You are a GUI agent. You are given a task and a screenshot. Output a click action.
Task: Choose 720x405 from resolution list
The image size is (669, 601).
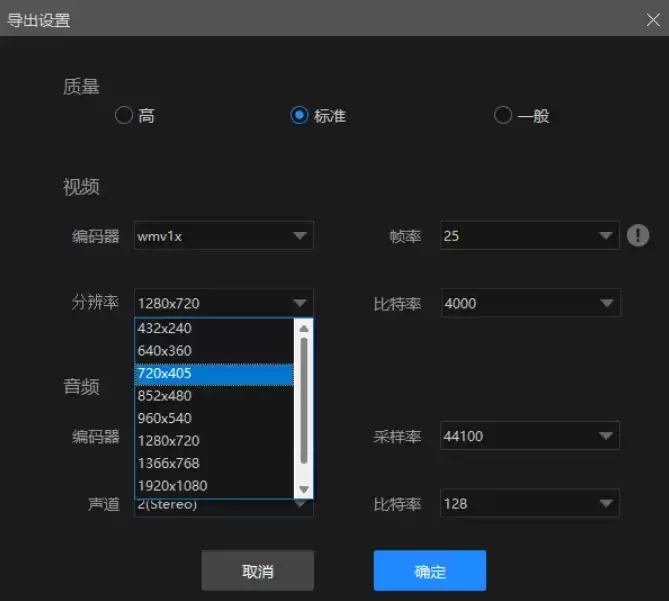[x=215, y=373]
